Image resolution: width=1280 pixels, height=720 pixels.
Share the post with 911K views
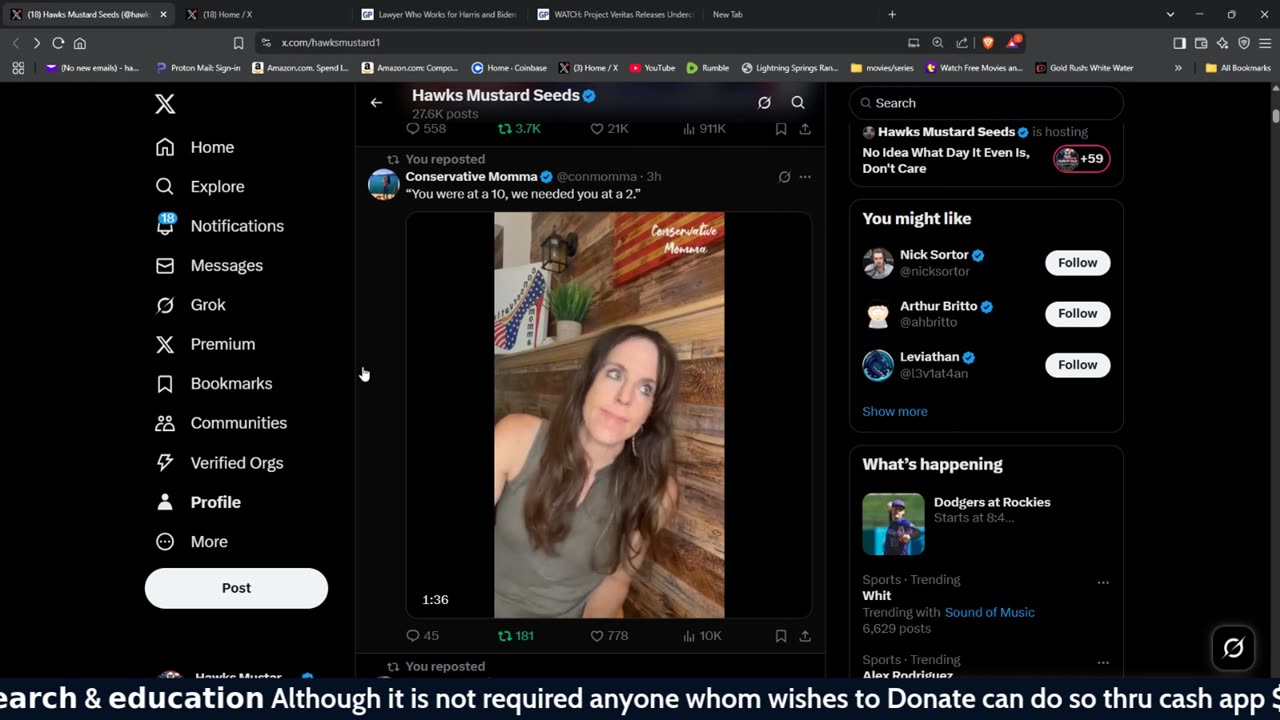click(x=805, y=129)
